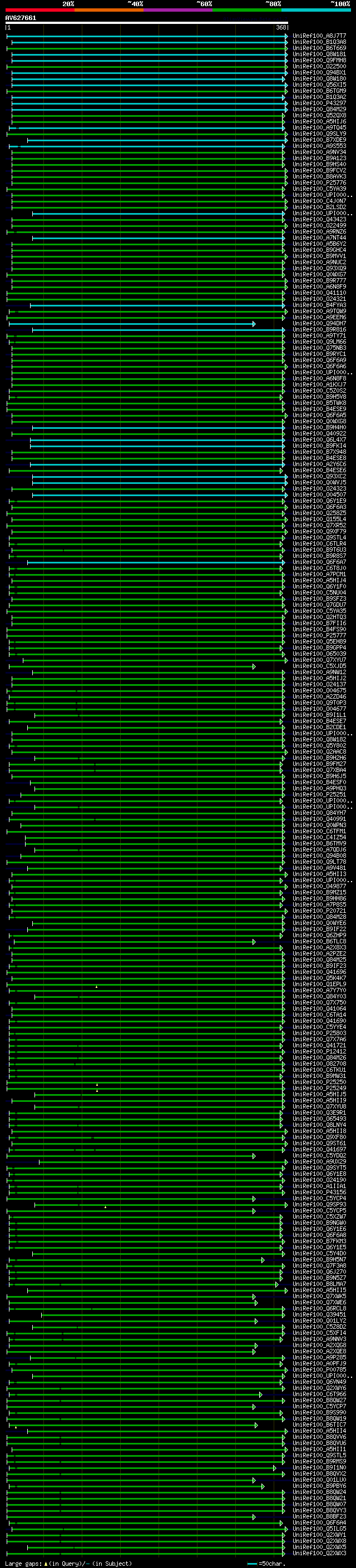
Task: Open hit UniRef100_P25777
Action: click(319, 635)
